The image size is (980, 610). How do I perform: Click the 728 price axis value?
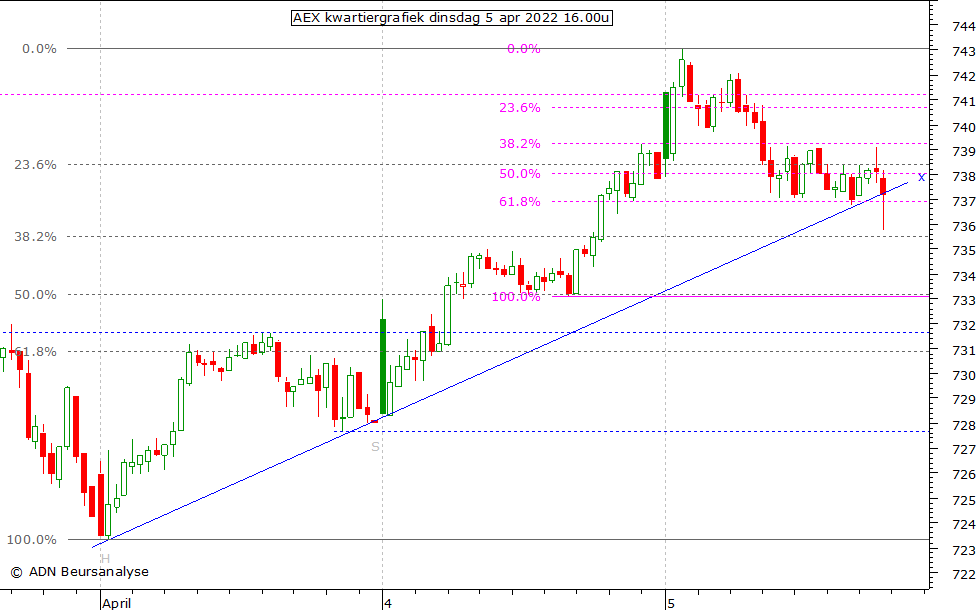click(x=964, y=425)
